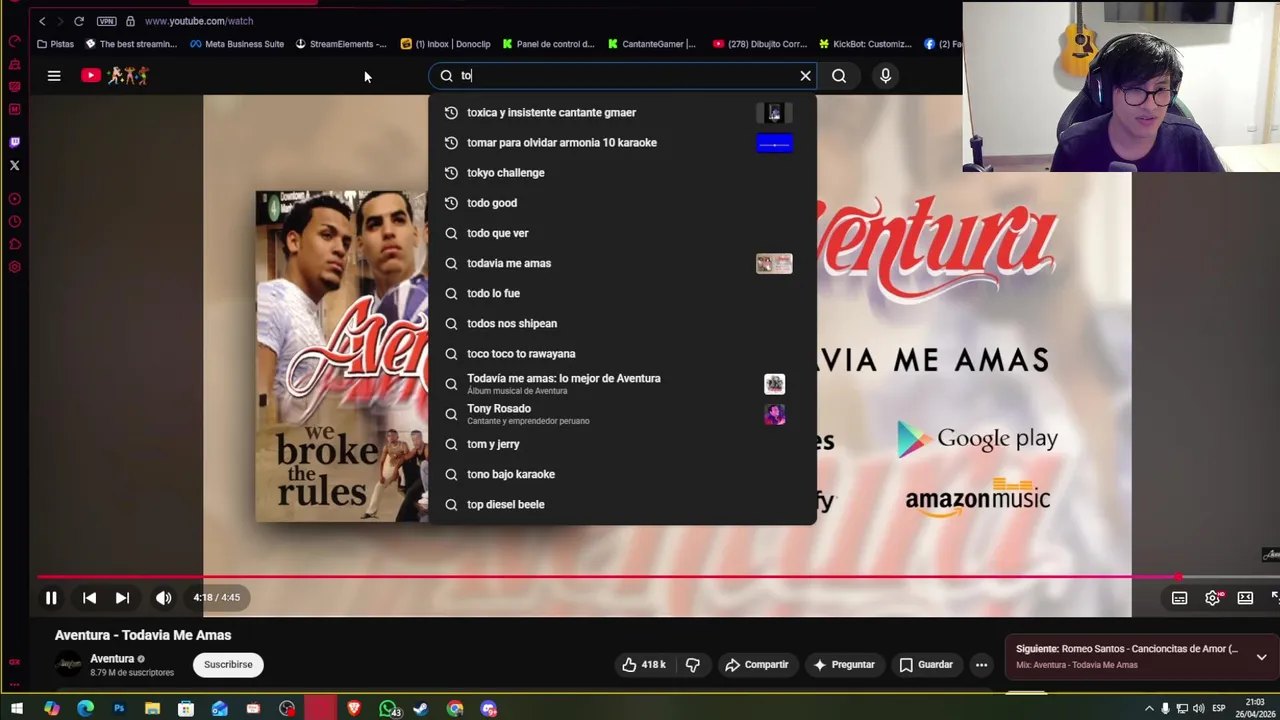The image size is (1280, 720).
Task: View site info via the padlock icon
Action: click(130, 21)
